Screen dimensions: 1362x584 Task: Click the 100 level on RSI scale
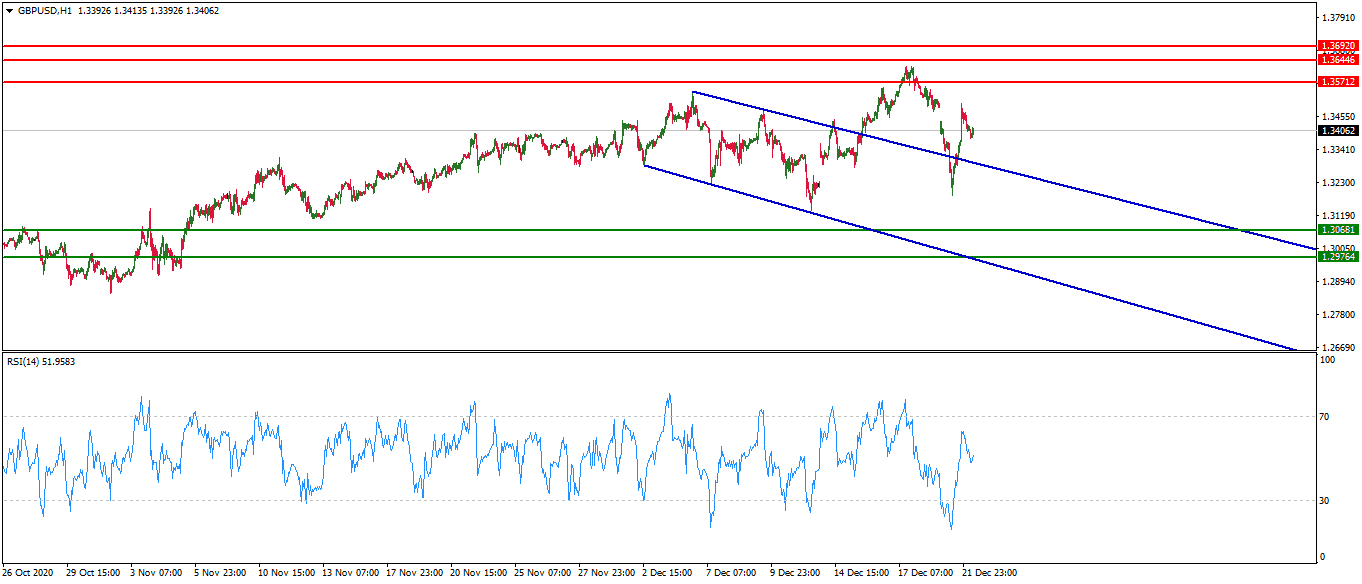pyautogui.click(x=1325, y=357)
